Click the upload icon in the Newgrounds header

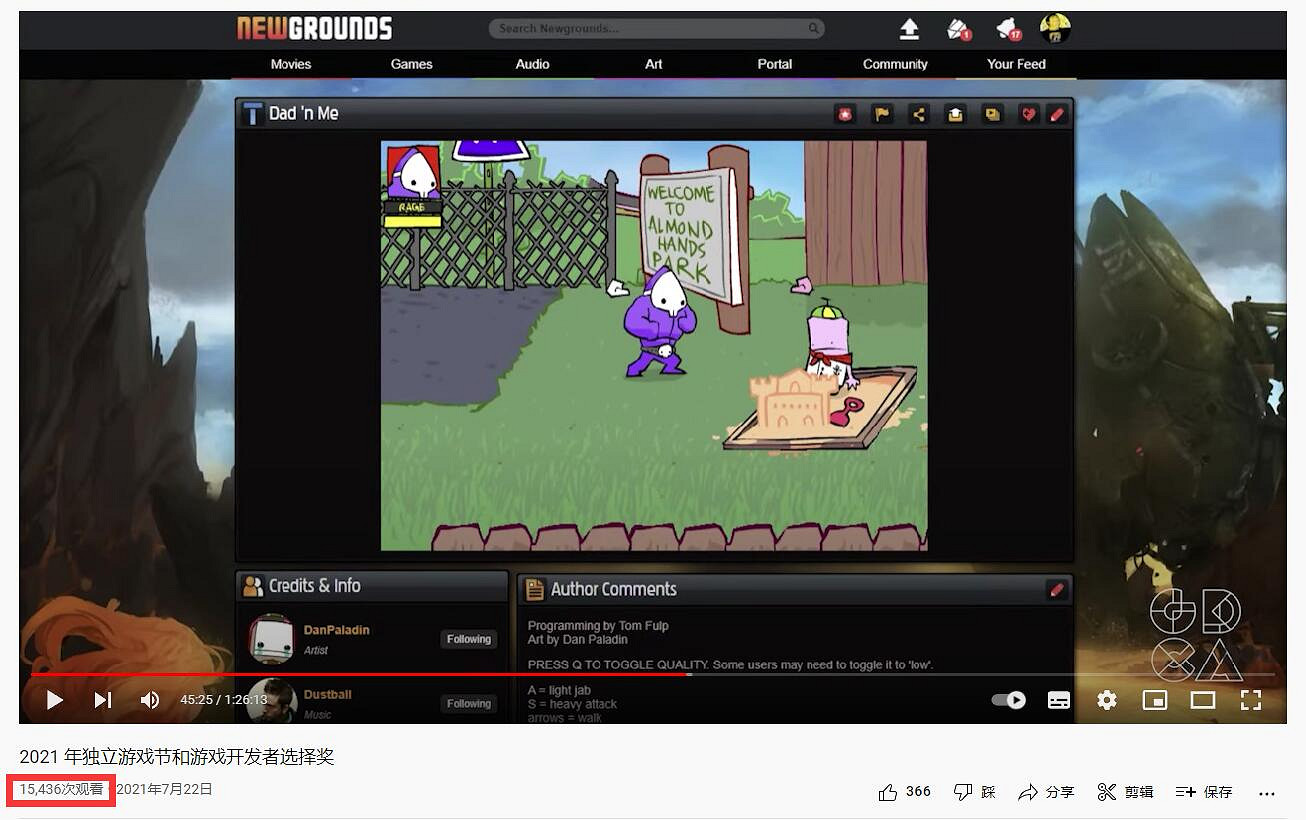tap(909, 29)
